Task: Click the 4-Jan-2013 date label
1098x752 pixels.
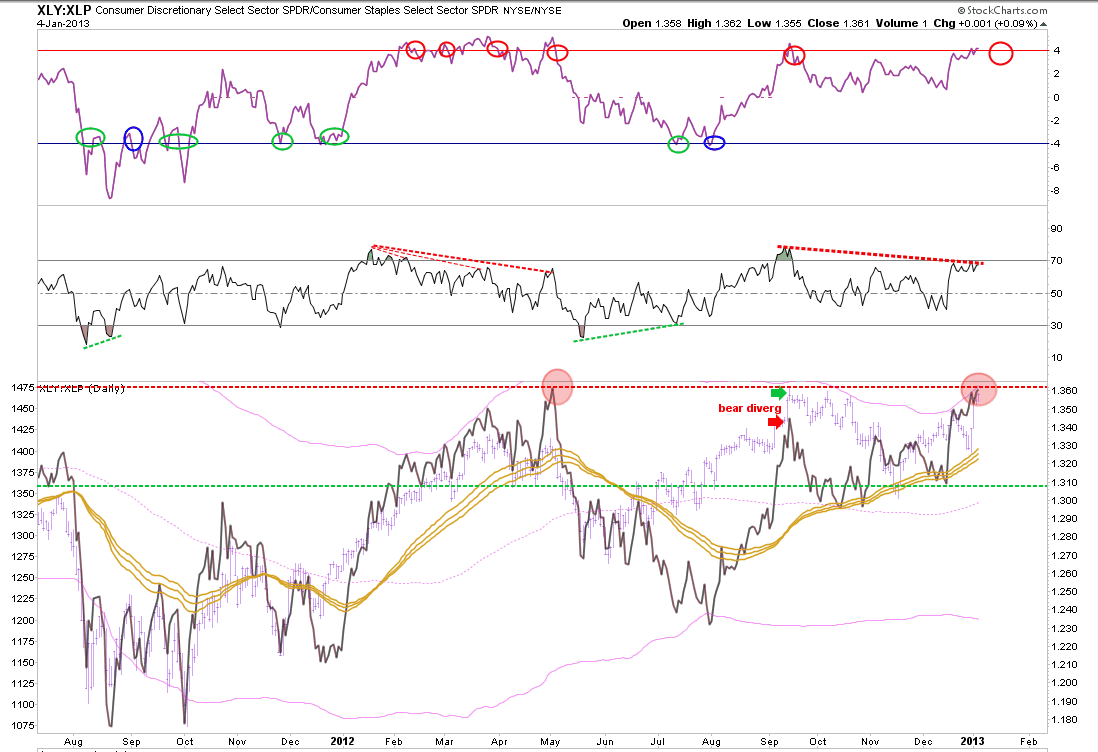Action: coord(63,24)
